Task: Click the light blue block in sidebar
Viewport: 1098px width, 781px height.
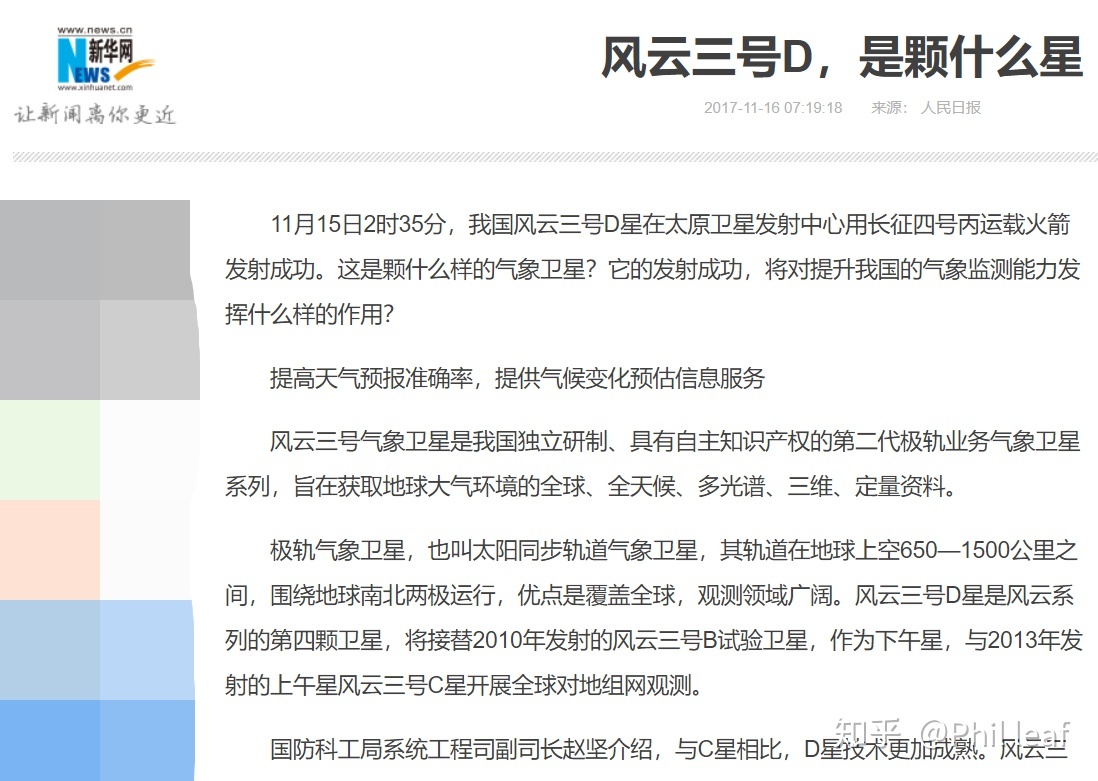Action: coord(100,650)
